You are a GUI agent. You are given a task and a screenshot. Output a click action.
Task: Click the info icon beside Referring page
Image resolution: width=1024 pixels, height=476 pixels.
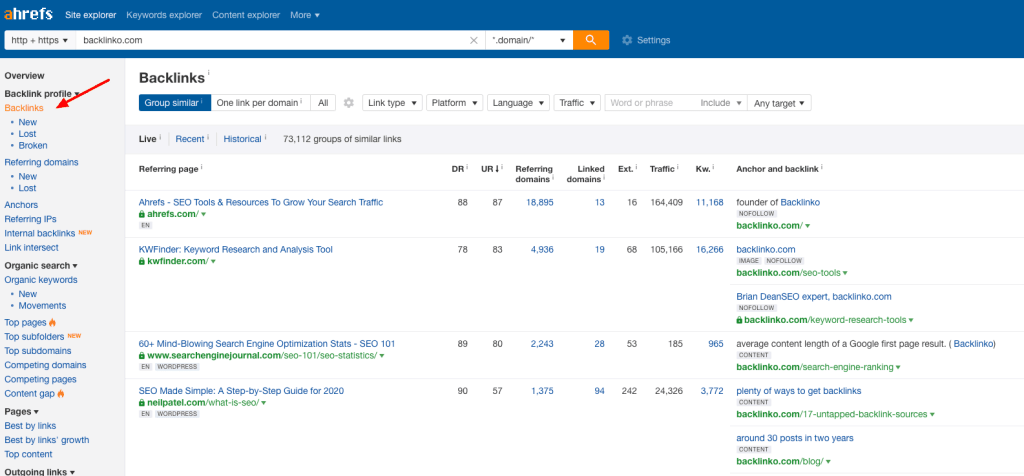(201, 168)
